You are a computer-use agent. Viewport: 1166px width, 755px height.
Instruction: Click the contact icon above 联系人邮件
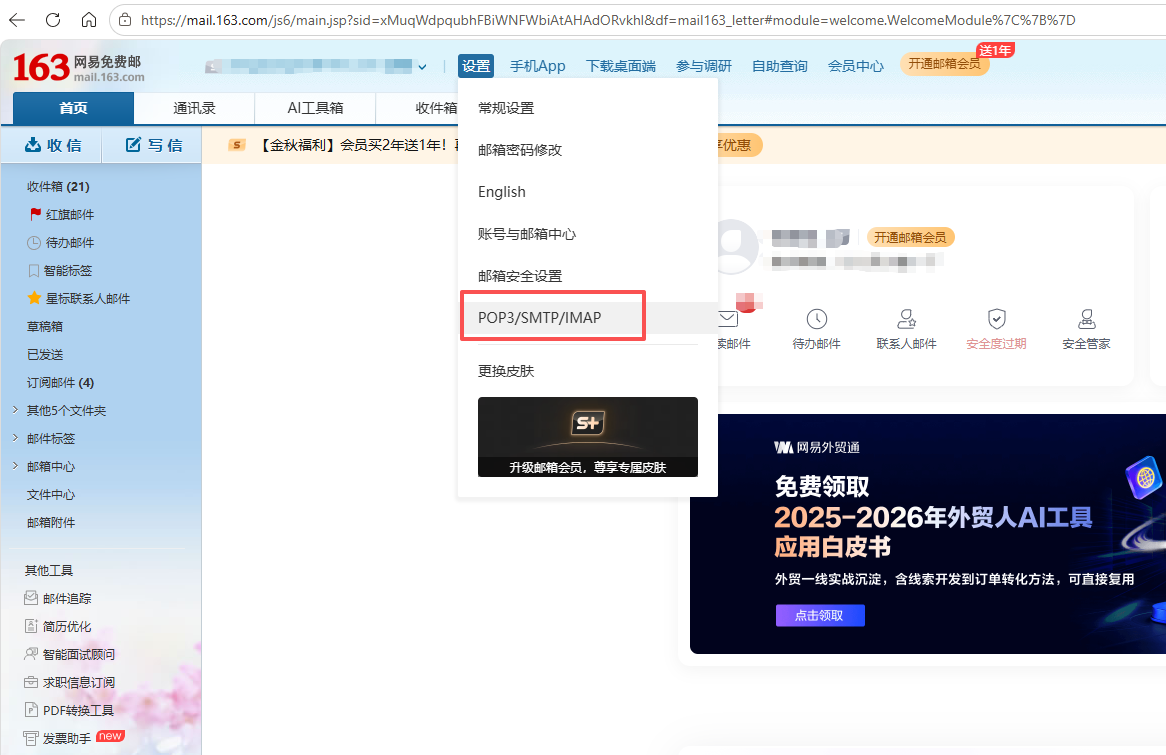[x=906, y=319]
